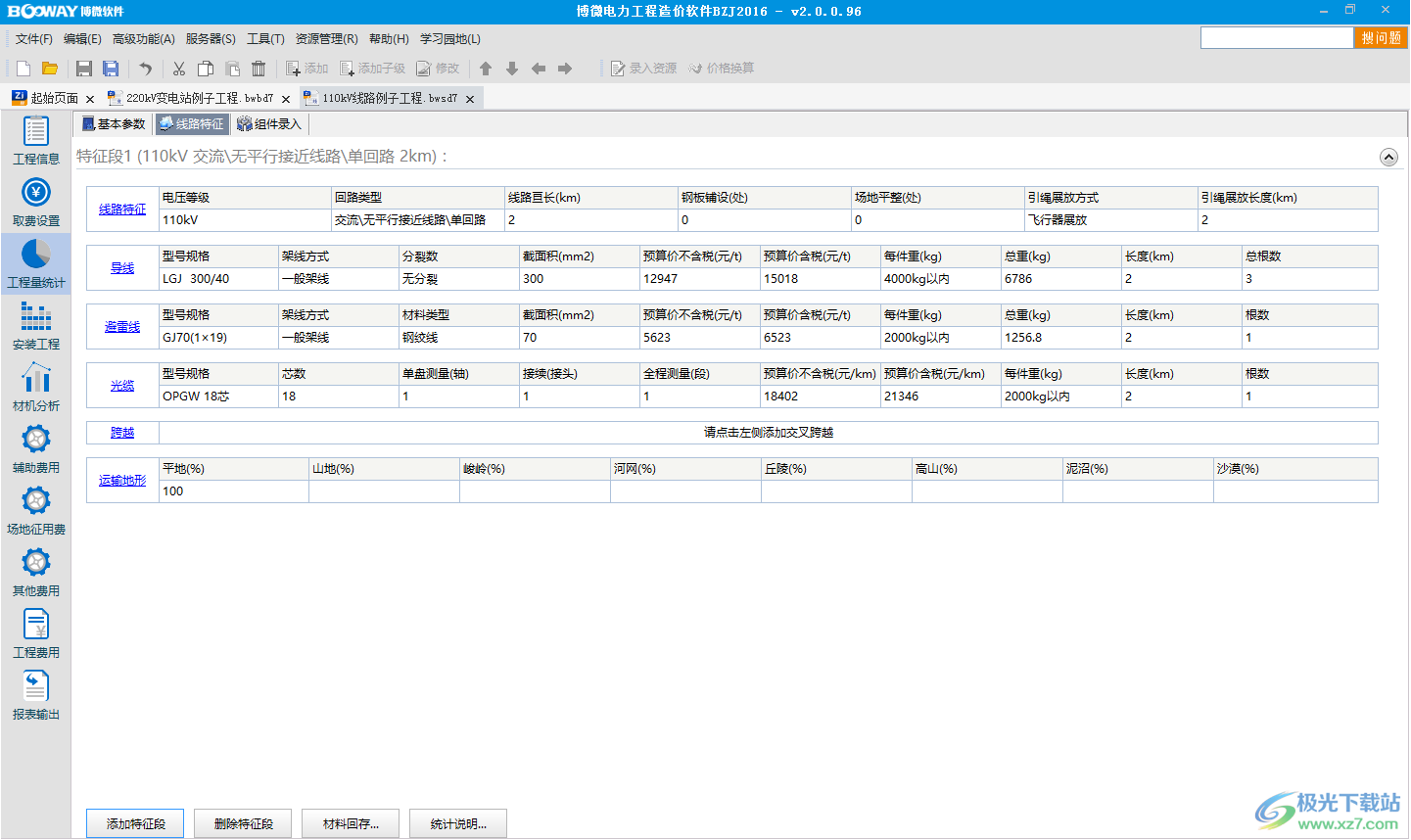Click the Cut scissors icon

tap(179, 69)
